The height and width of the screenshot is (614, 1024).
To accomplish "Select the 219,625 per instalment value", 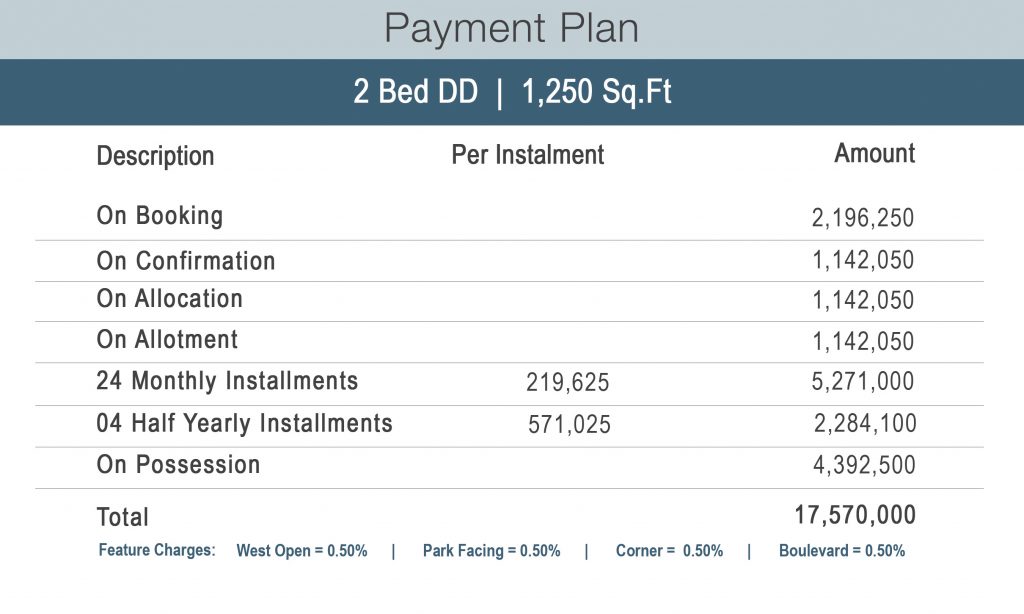I will 568,383.
